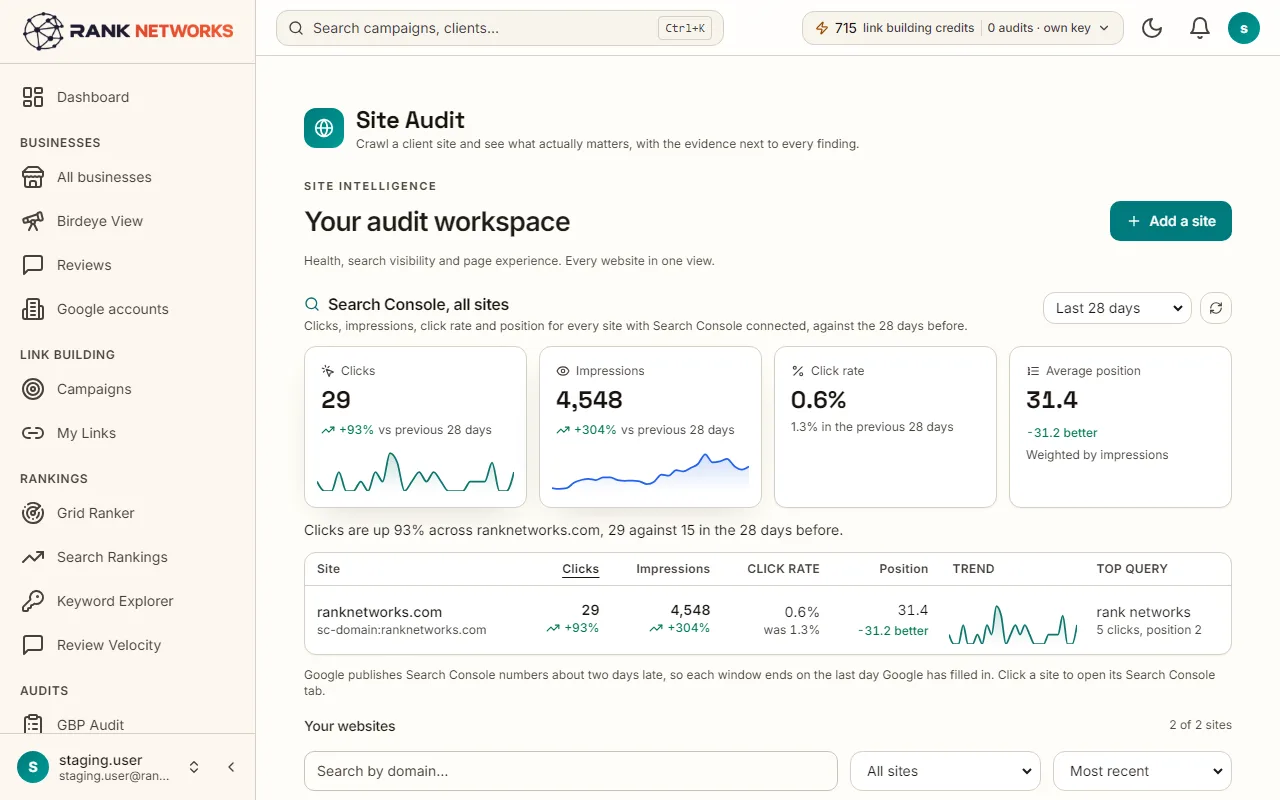Click the Search Rankings trend arrow icon
The height and width of the screenshot is (800, 1280).
point(33,557)
